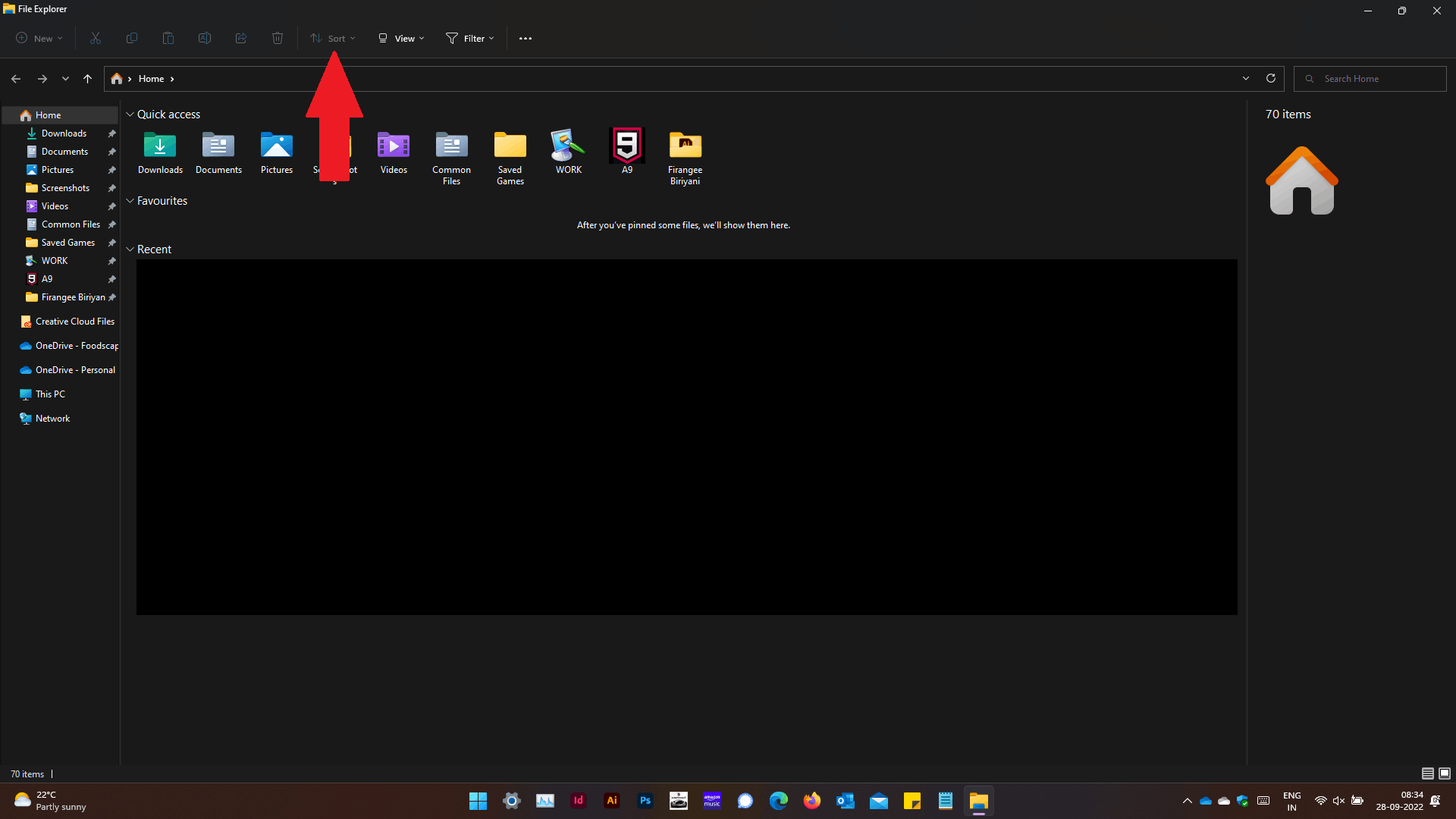The height and width of the screenshot is (819, 1456).
Task: Switch to large thumbnails view in status bar
Action: [1445, 773]
